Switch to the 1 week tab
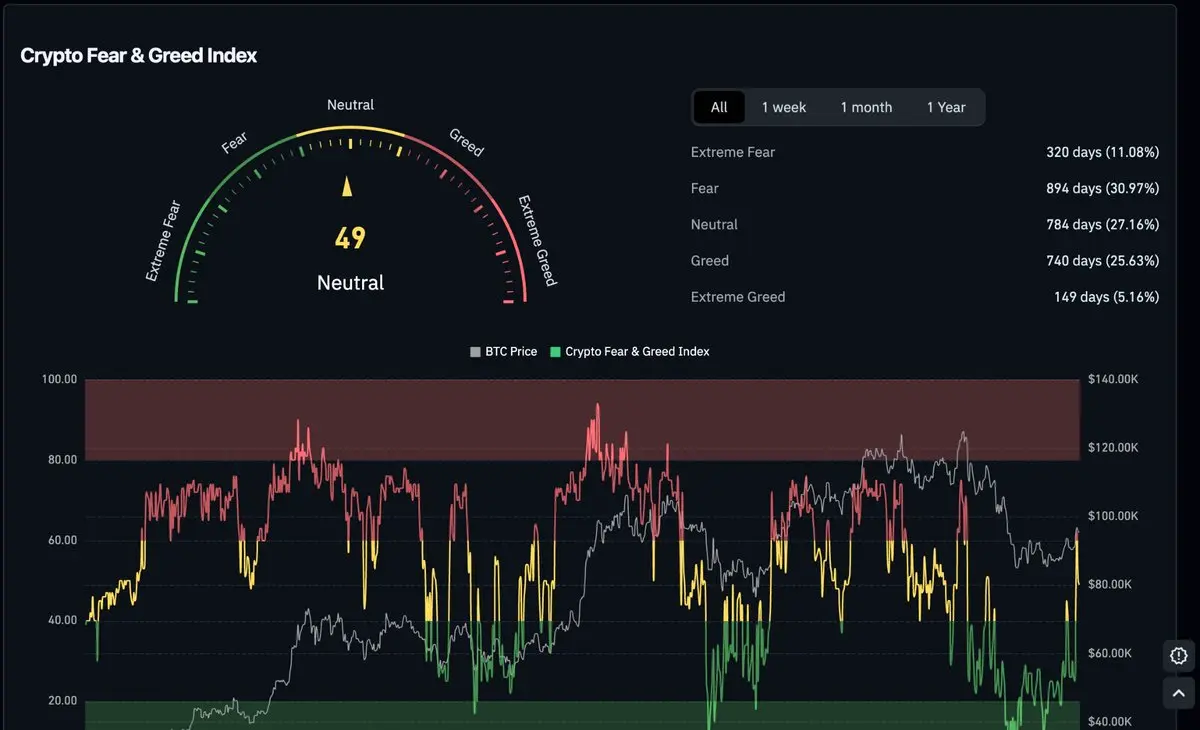This screenshot has height=730, width=1200. 784,107
